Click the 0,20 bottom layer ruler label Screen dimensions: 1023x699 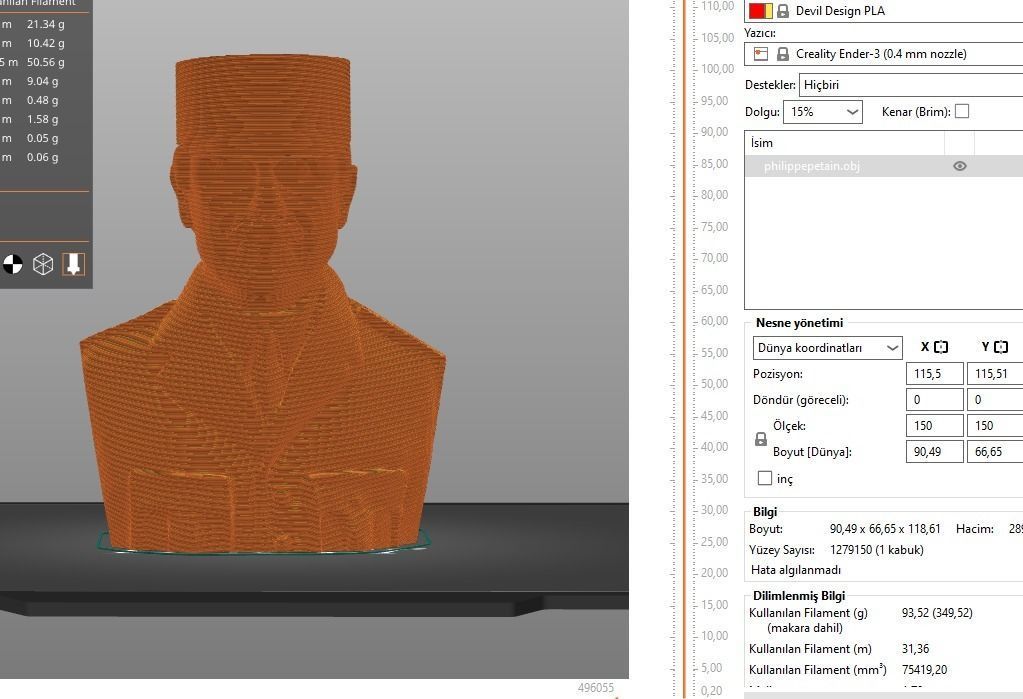point(711,691)
